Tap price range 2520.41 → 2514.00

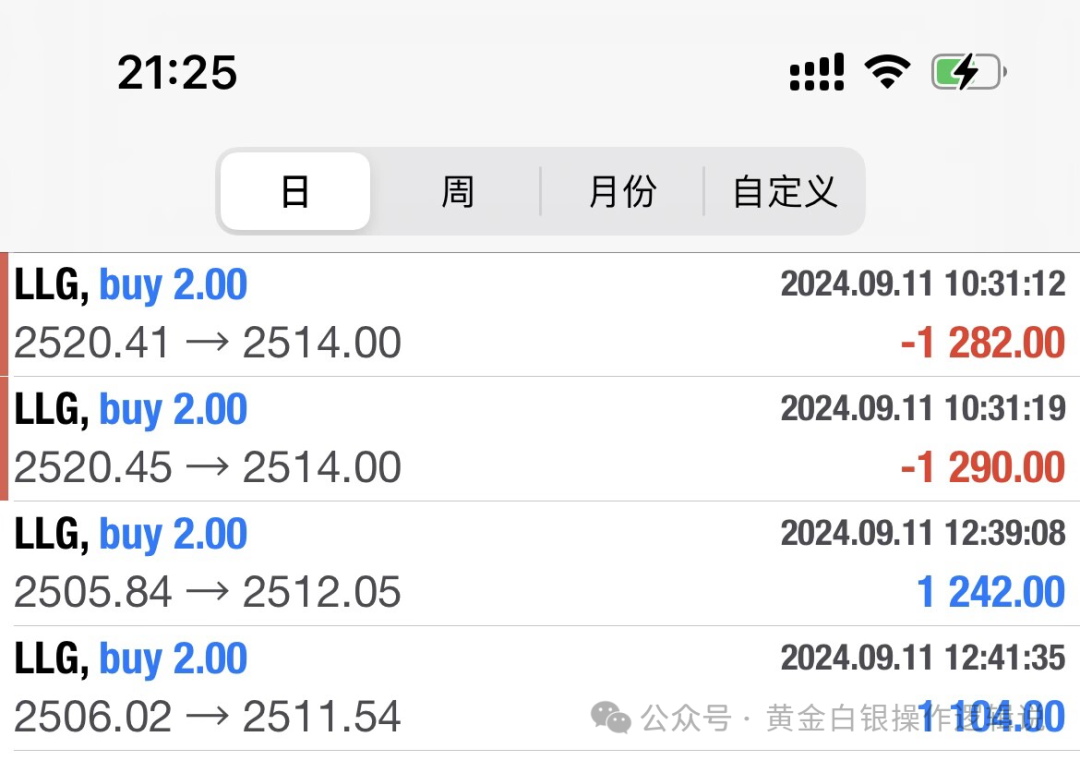click(207, 342)
